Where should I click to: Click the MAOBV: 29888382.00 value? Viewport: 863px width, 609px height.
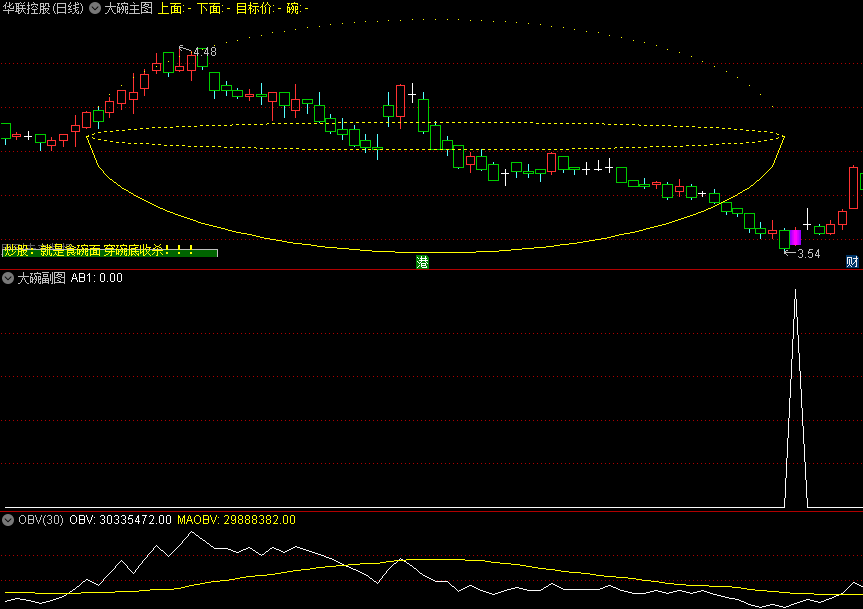coord(236,520)
